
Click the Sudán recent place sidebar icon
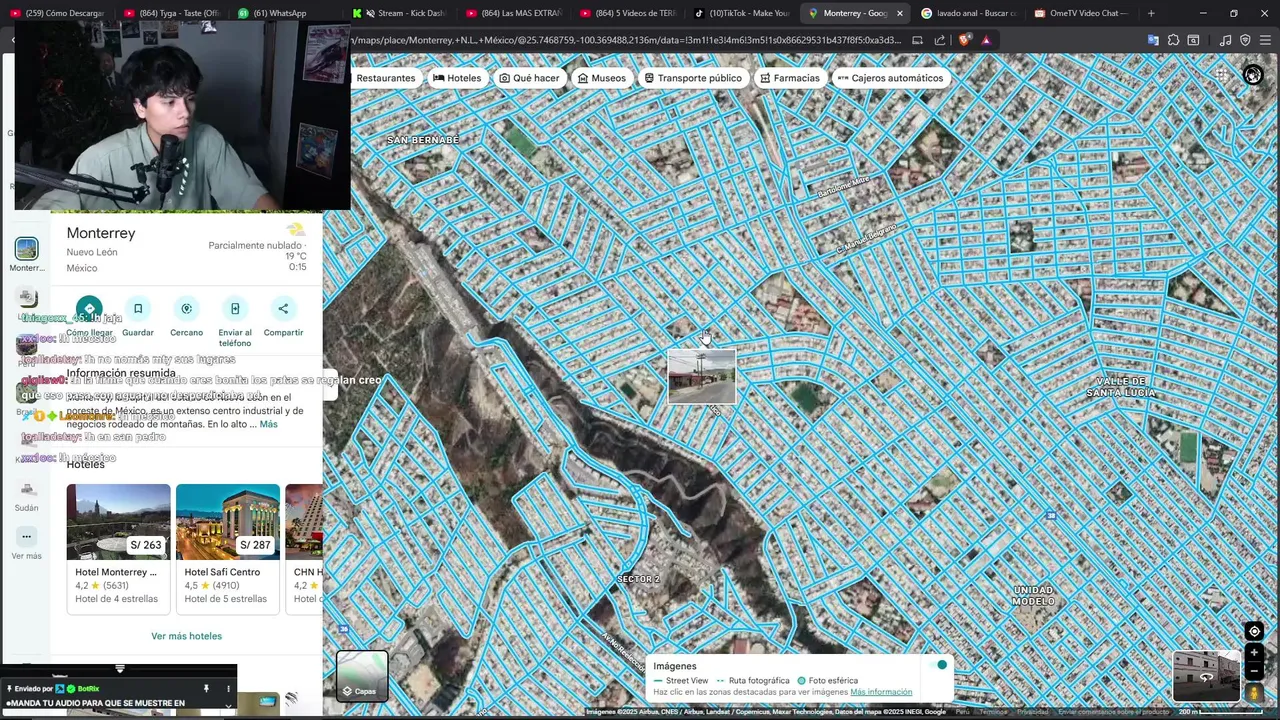(27, 489)
